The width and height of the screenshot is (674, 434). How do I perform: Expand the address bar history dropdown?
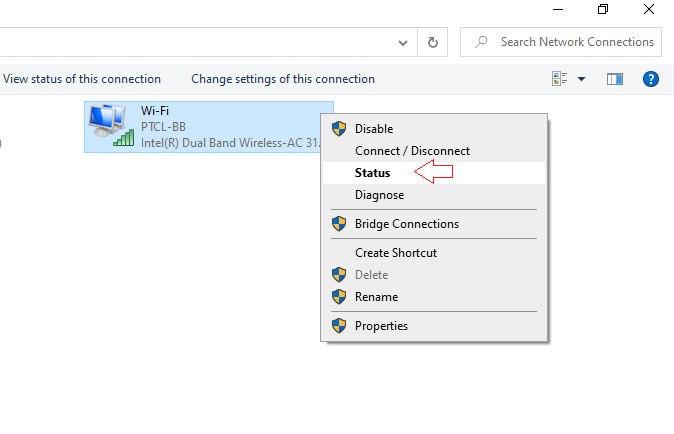pyautogui.click(x=402, y=43)
